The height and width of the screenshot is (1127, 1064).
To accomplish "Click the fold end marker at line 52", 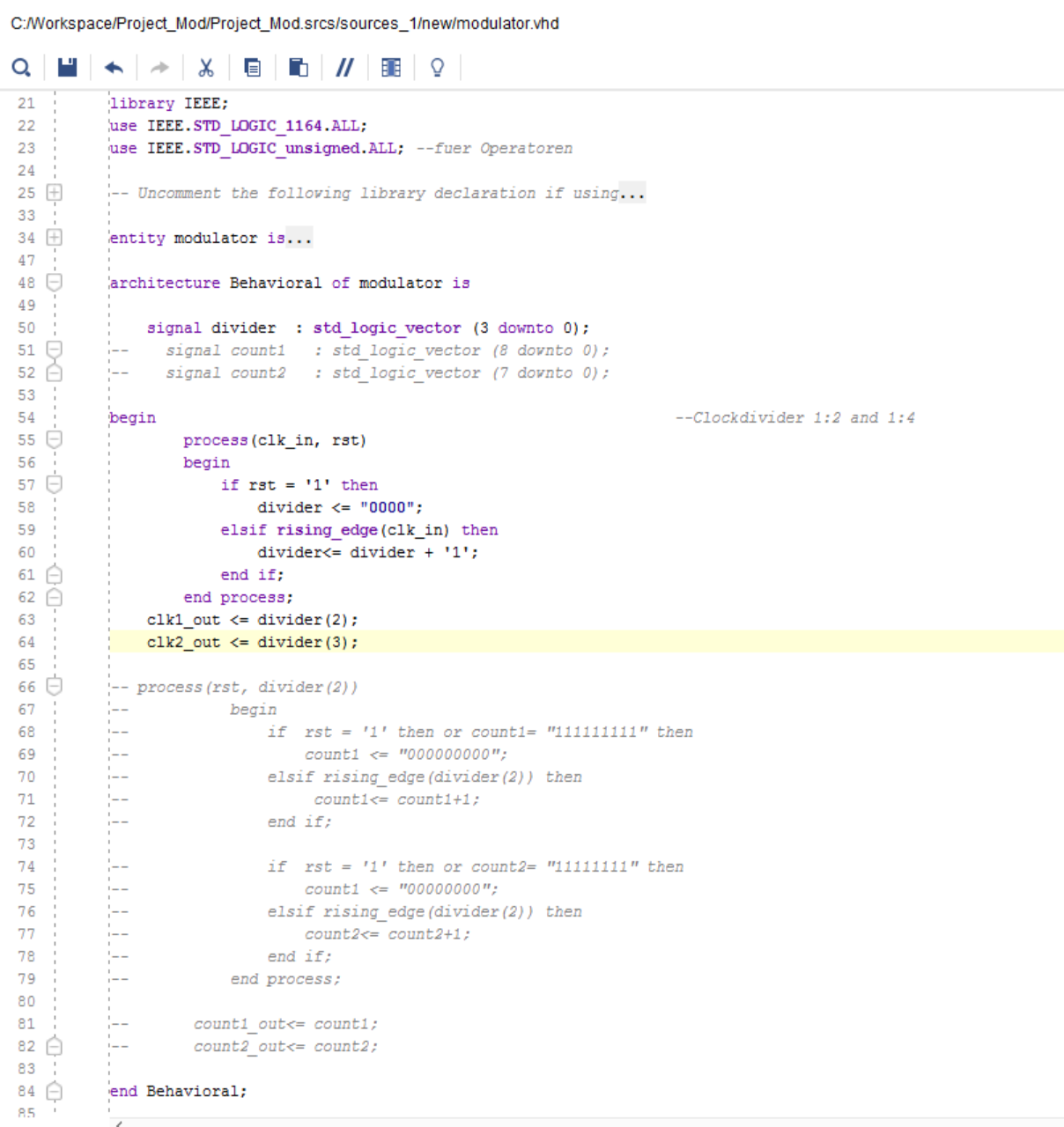I will click(x=54, y=372).
